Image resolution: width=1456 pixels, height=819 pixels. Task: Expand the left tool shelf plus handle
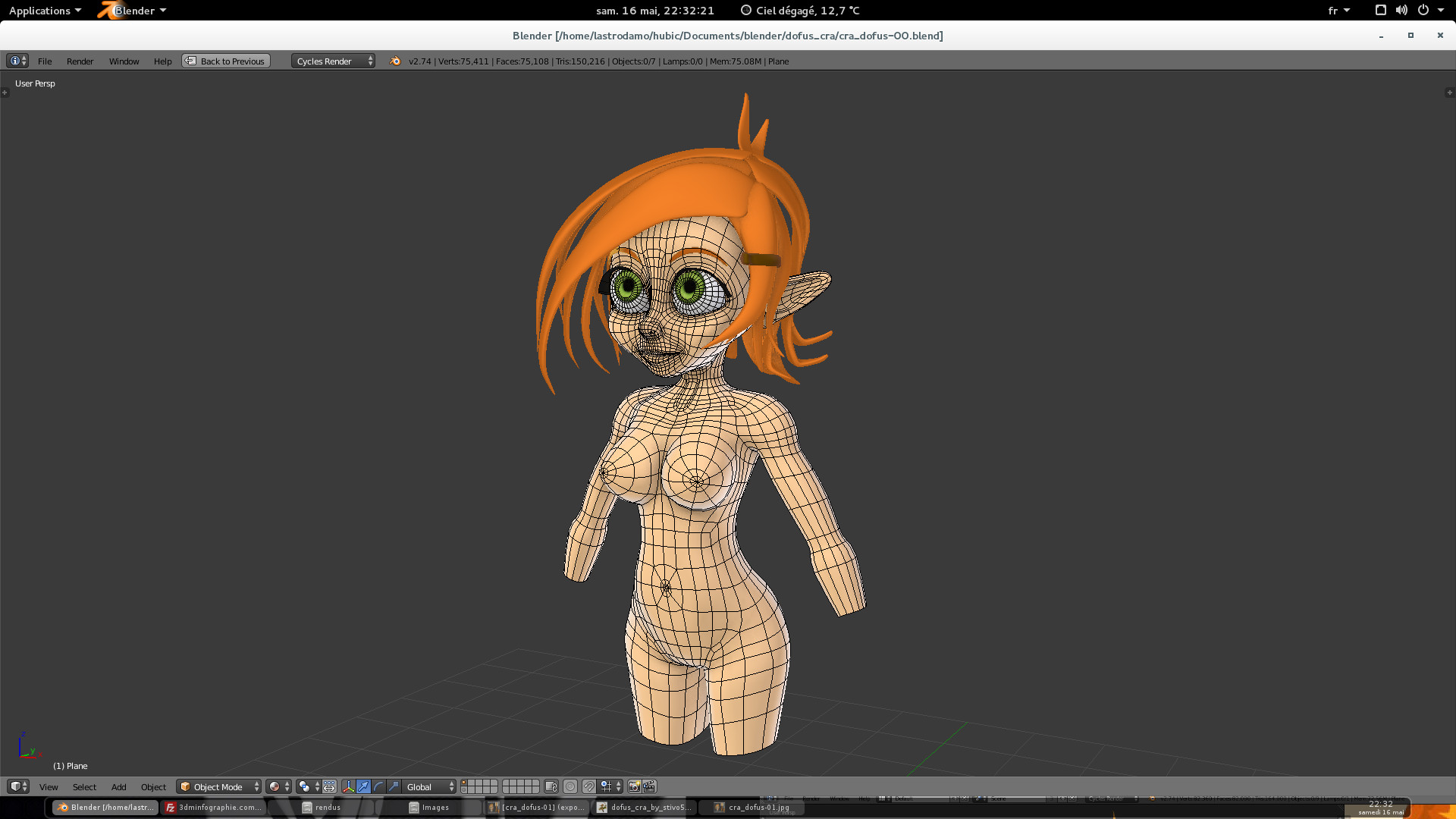(5, 93)
